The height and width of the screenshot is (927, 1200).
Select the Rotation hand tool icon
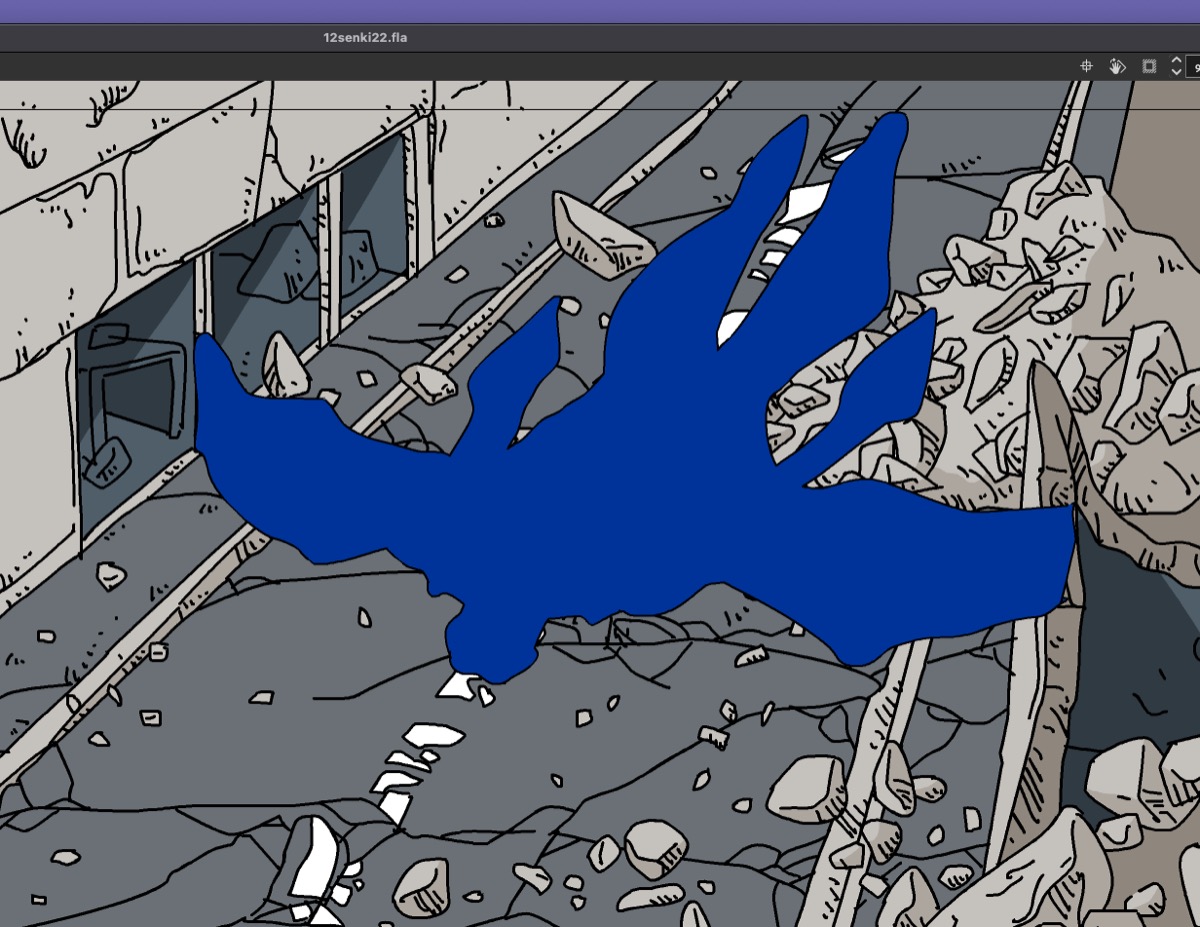[x=1117, y=66]
